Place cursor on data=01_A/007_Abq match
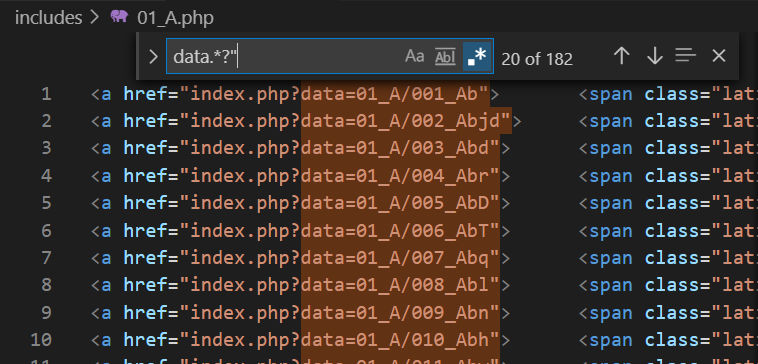The height and width of the screenshot is (364, 758). (400, 258)
